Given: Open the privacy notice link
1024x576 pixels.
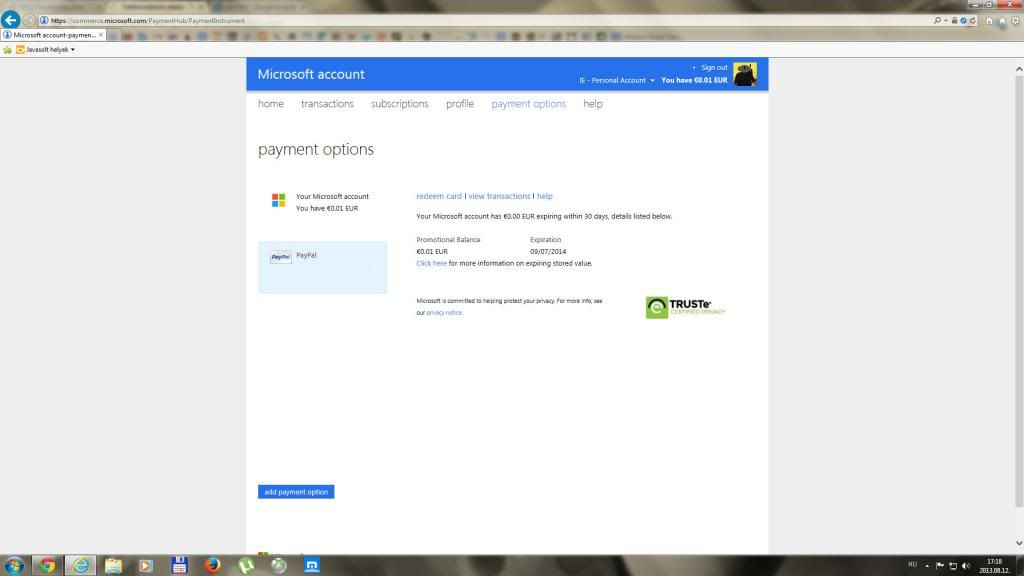Looking at the screenshot, I should (444, 313).
